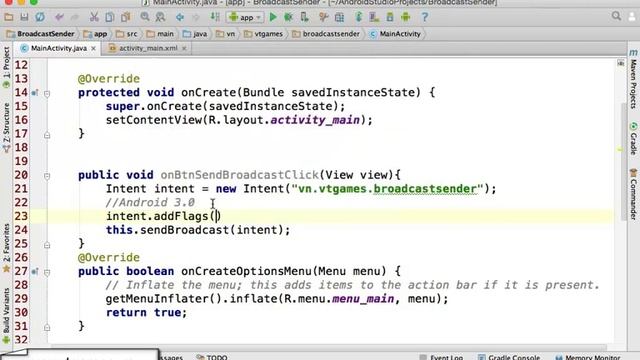Click the Help question mark icon
640x360 pixels.
pos(425,17)
